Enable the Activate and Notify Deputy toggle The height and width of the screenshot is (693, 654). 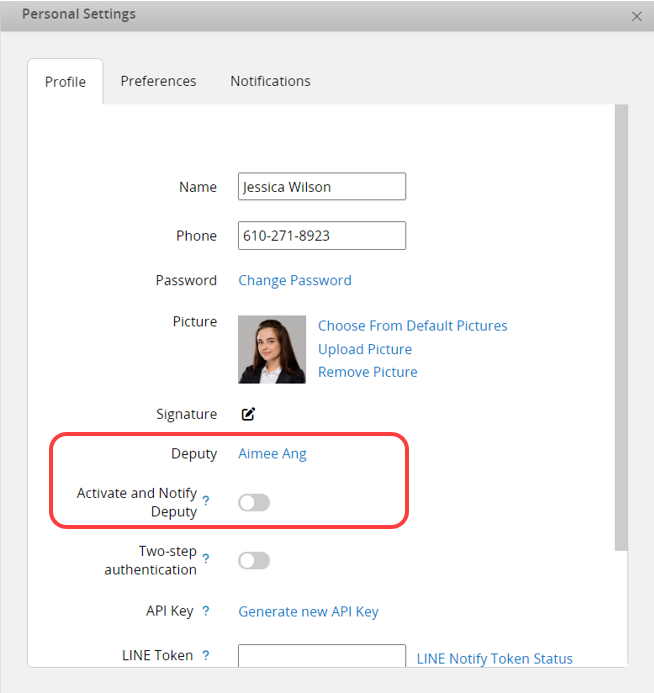254,502
